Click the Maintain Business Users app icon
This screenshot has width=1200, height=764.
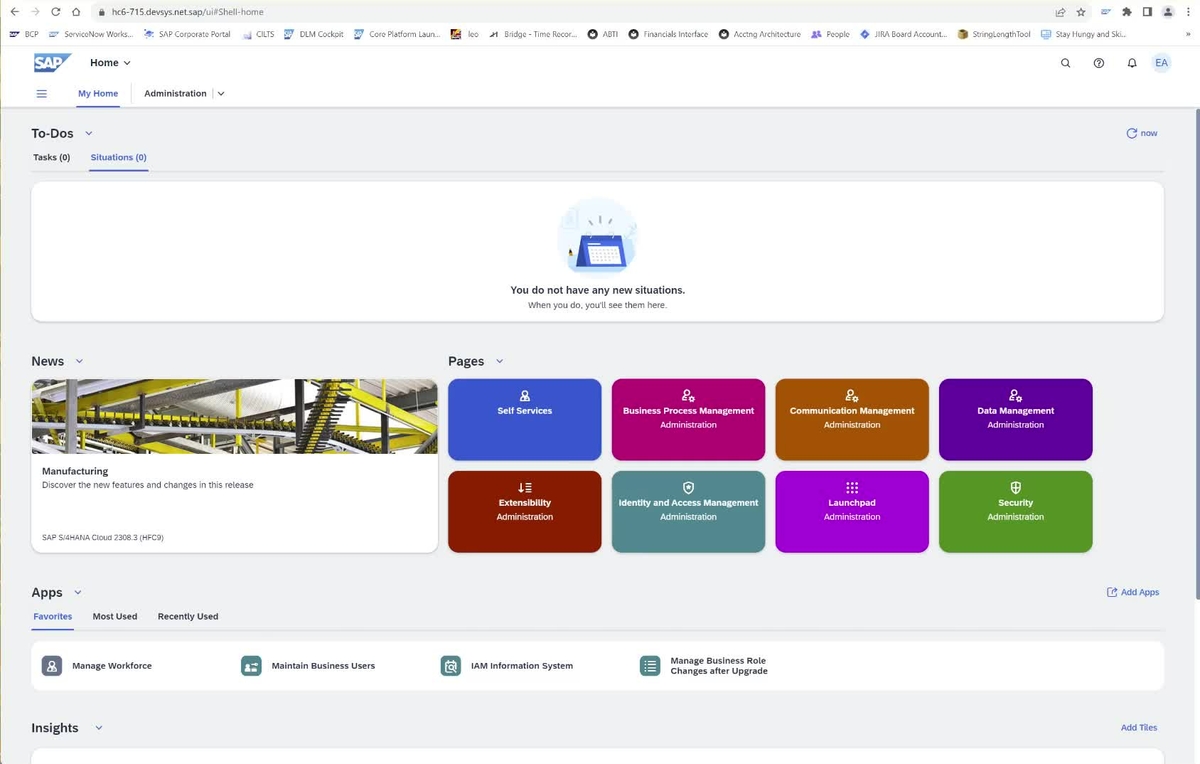[251, 666]
